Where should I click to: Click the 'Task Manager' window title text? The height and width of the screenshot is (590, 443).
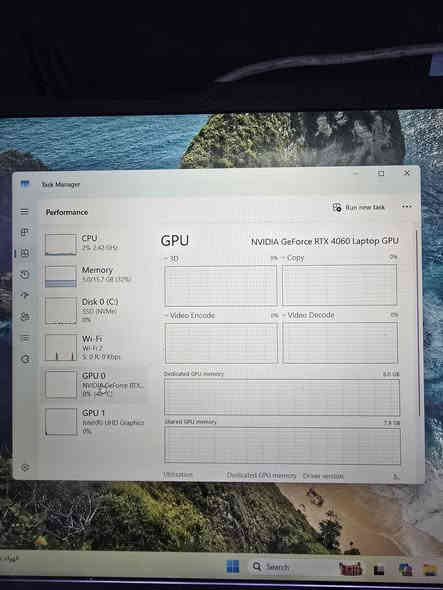61,184
